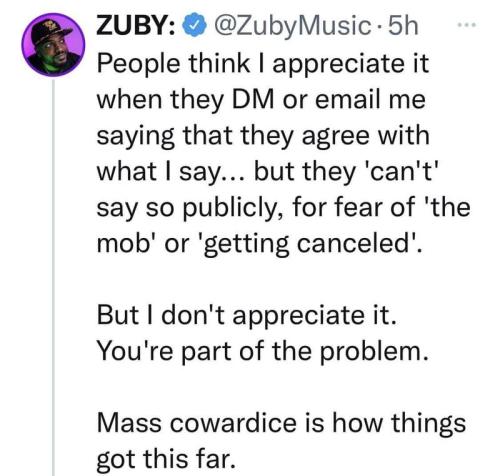Click the final line 'got this far.'
This screenshot has height=476, width=500.
click(x=166, y=459)
